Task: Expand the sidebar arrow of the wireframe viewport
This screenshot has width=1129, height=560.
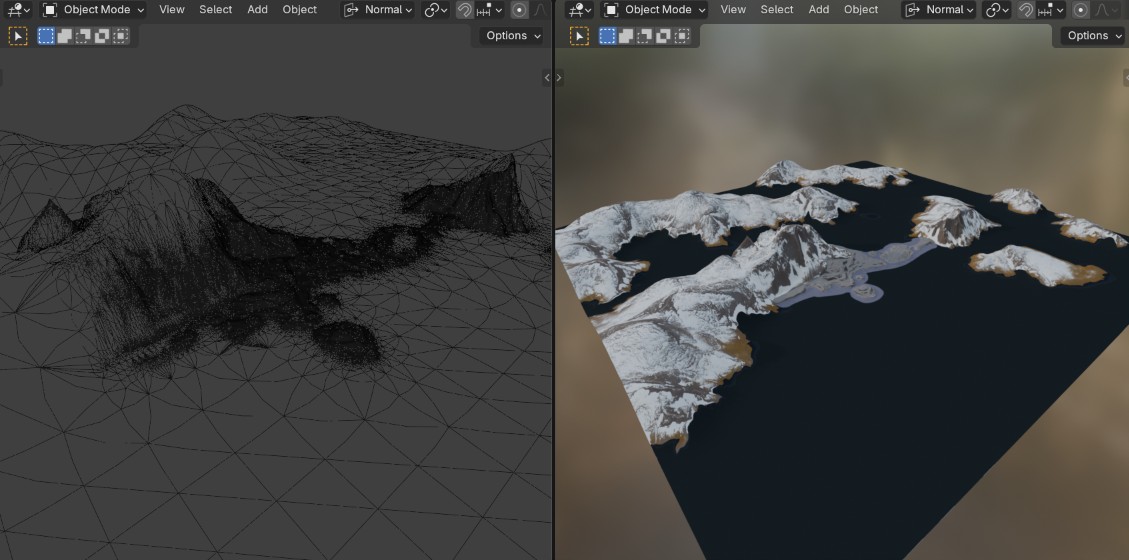Action: 546,78
